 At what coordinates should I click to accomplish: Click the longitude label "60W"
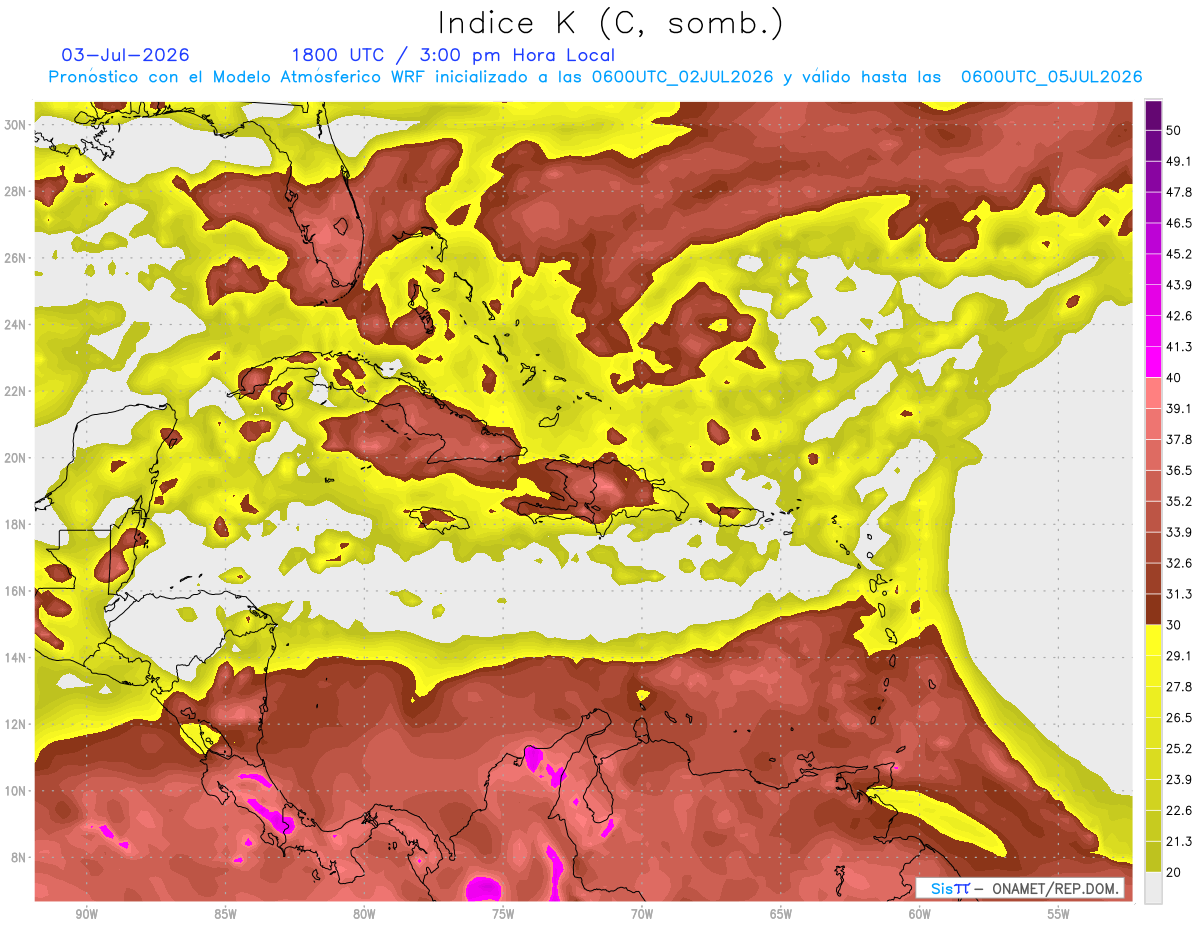point(920,915)
